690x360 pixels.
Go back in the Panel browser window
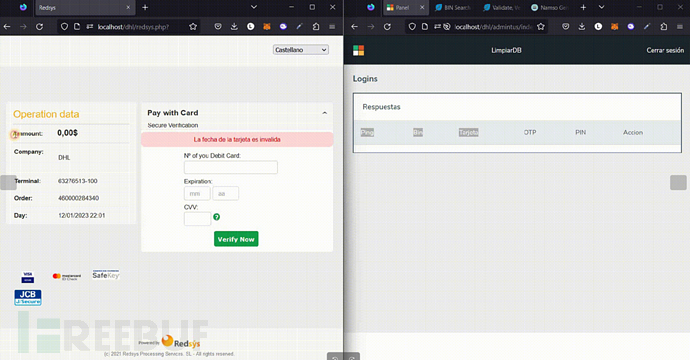click(355, 27)
